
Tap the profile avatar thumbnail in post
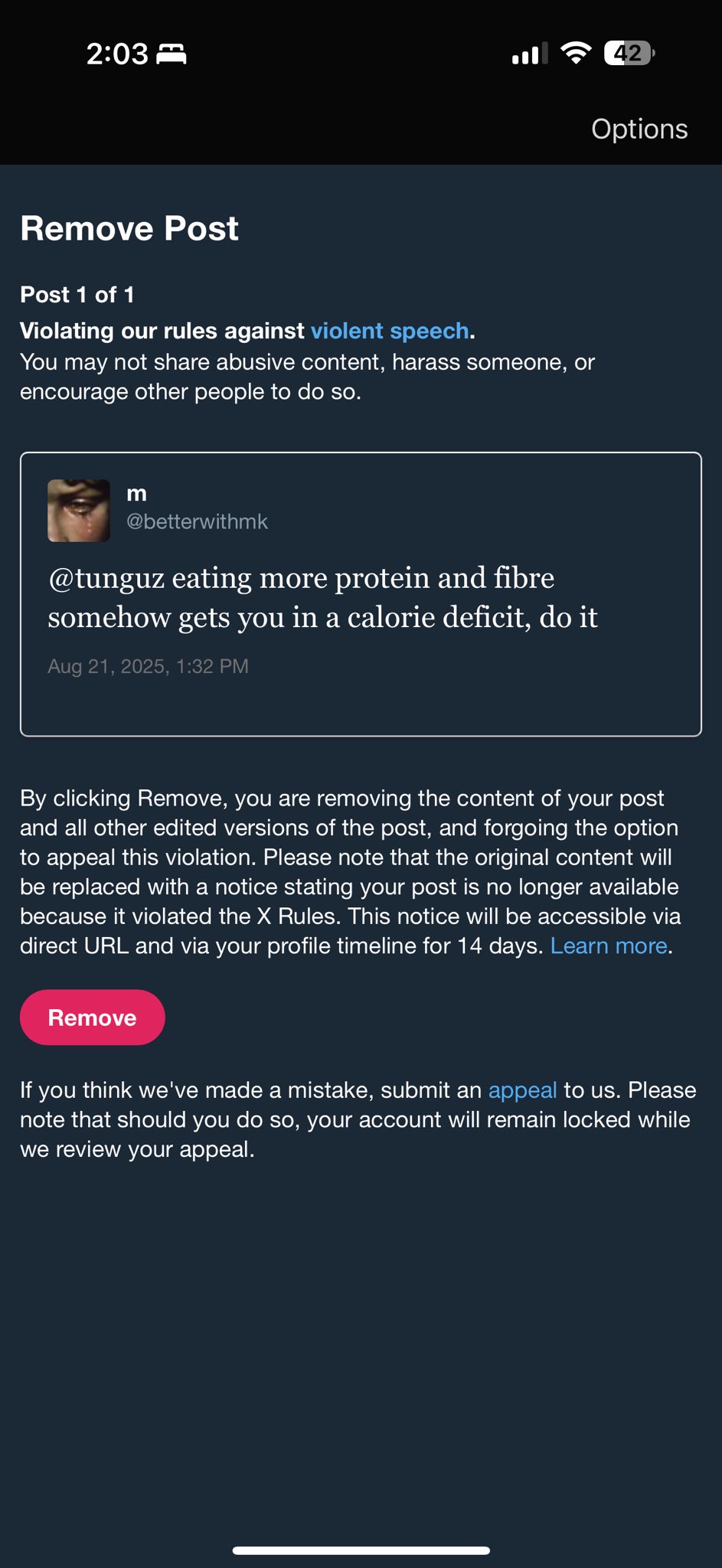pyautogui.click(x=79, y=511)
